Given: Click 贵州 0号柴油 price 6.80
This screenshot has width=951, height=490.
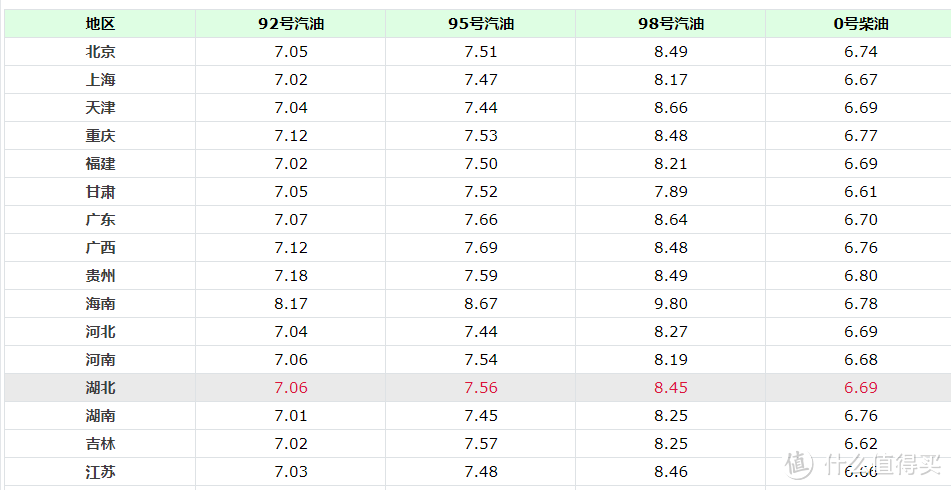Looking at the screenshot, I should tap(861, 275).
